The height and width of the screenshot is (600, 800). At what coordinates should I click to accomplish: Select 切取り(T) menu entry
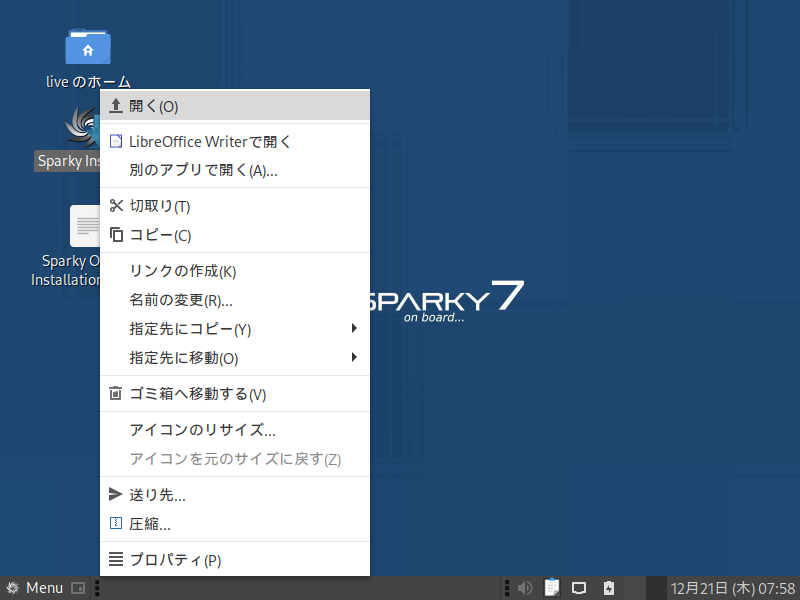(235, 206)
